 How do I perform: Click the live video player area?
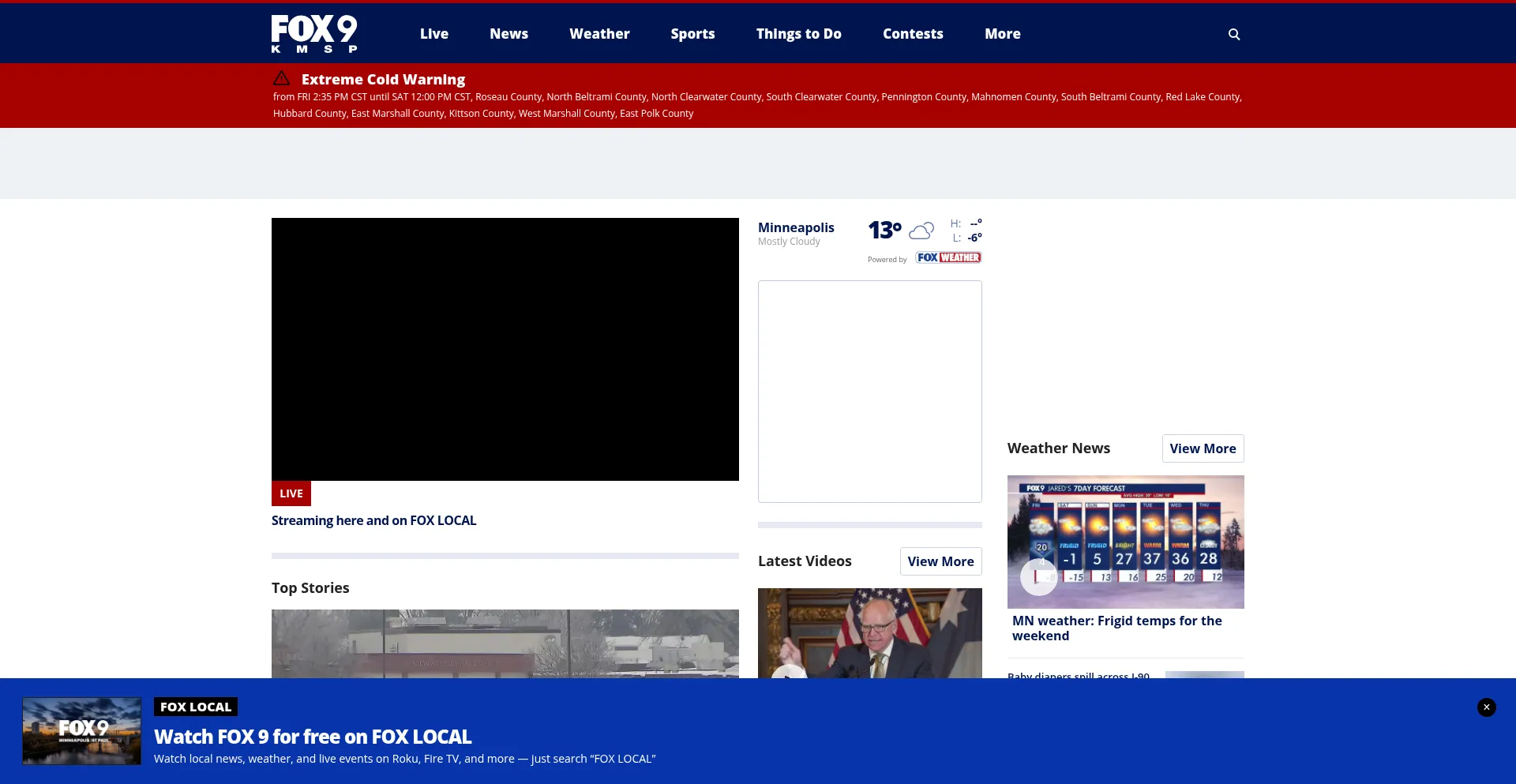tap(505, 349)
